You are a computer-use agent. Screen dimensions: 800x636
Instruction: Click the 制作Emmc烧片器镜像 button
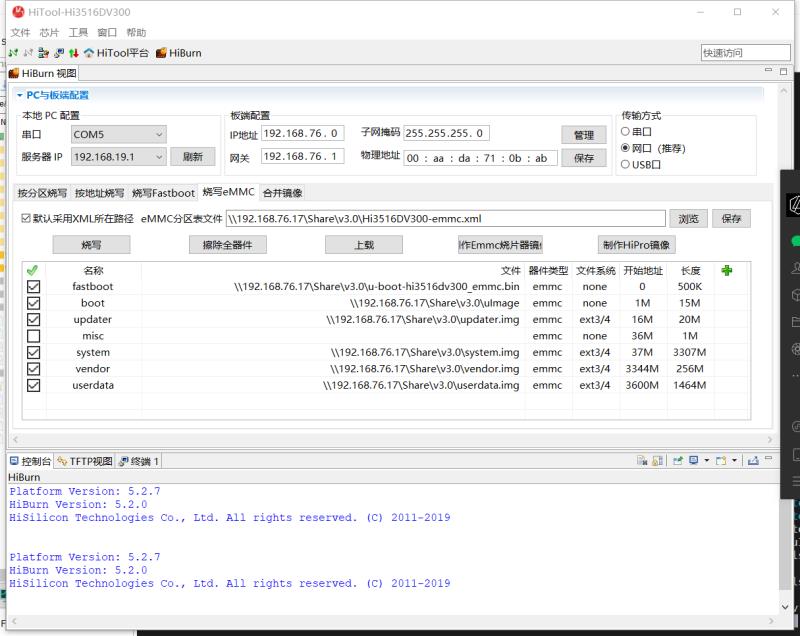pyautogui.click(x=500, y=245)
